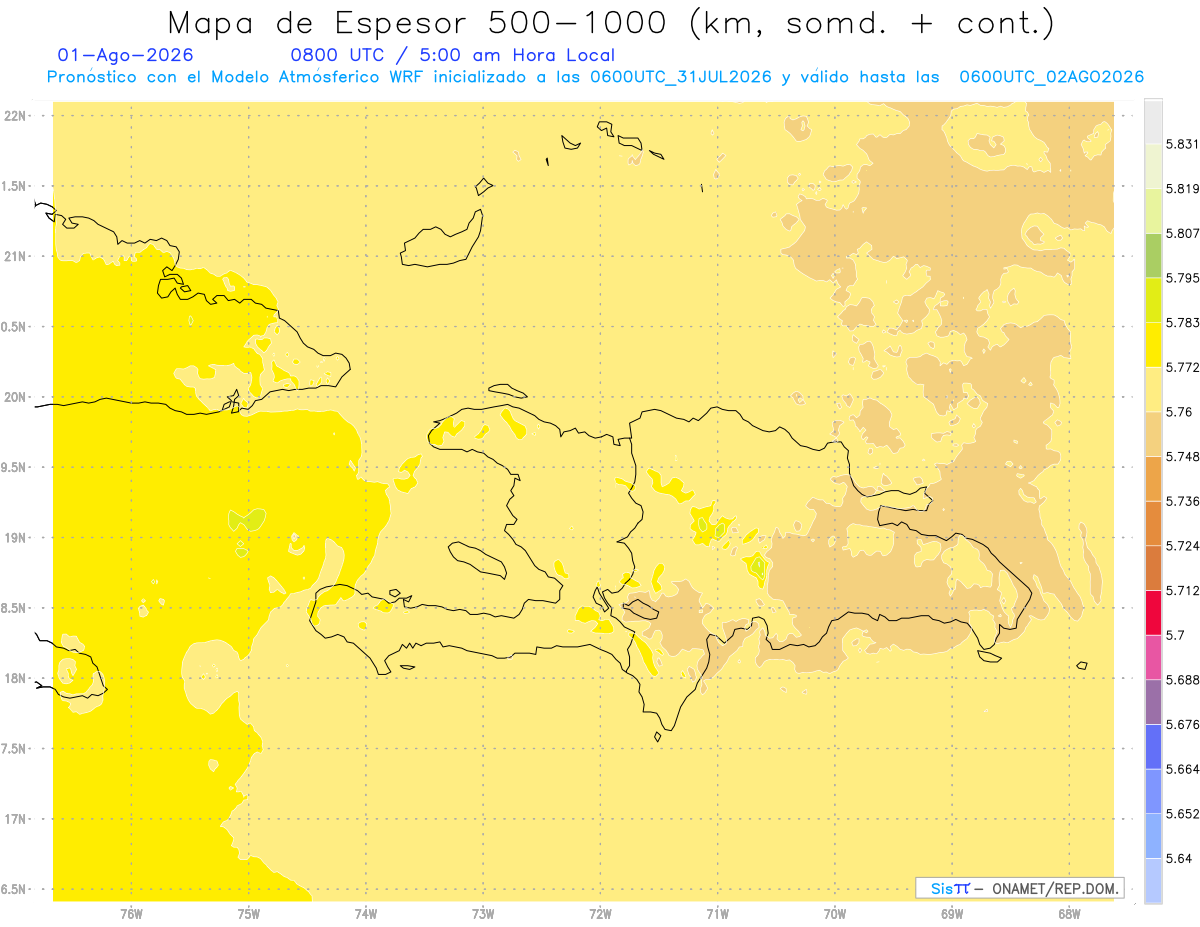Click the colorbar value "5.736"
This screenshot has height=927, width=1200.
(x=1183, y=502)
